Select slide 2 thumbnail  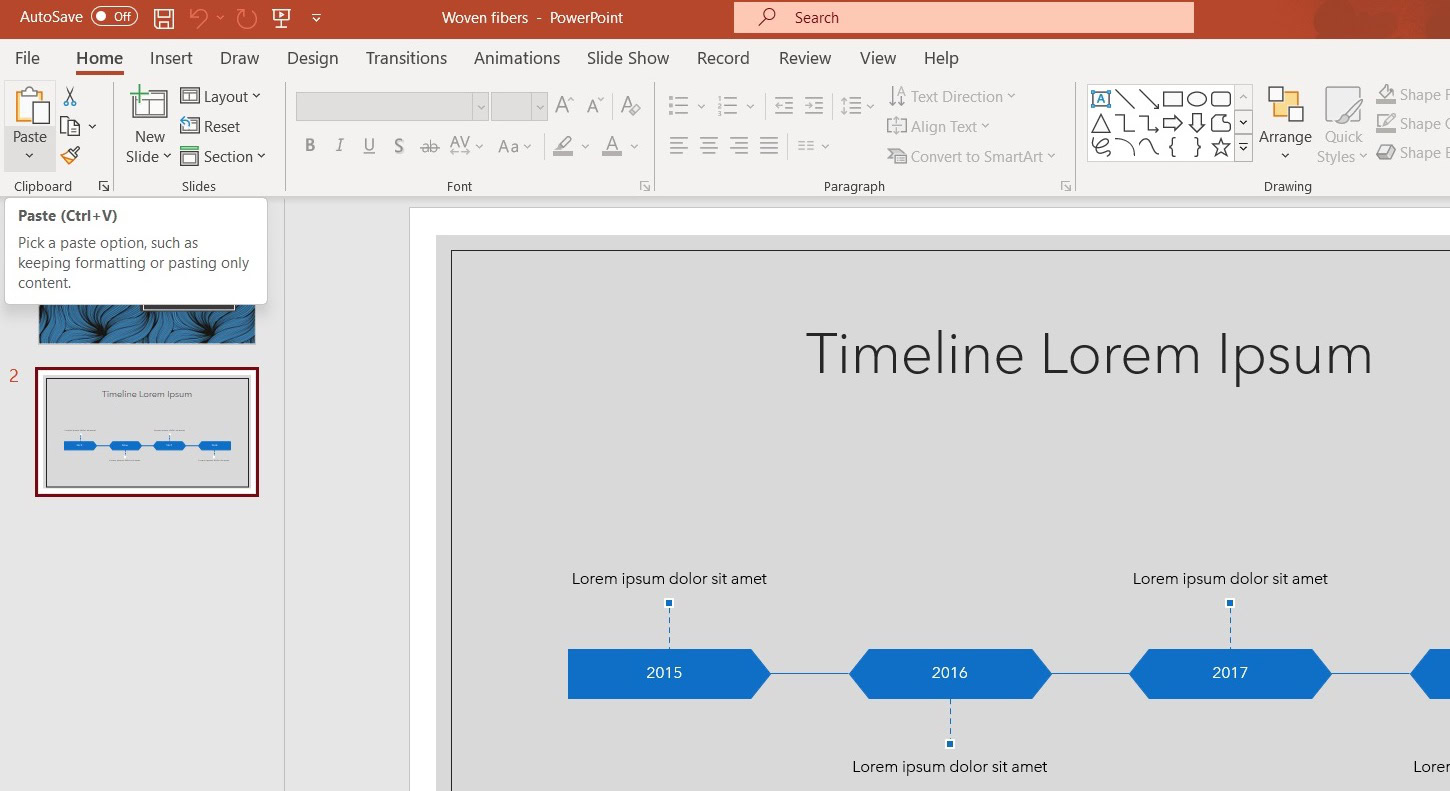tap(147, 432)
